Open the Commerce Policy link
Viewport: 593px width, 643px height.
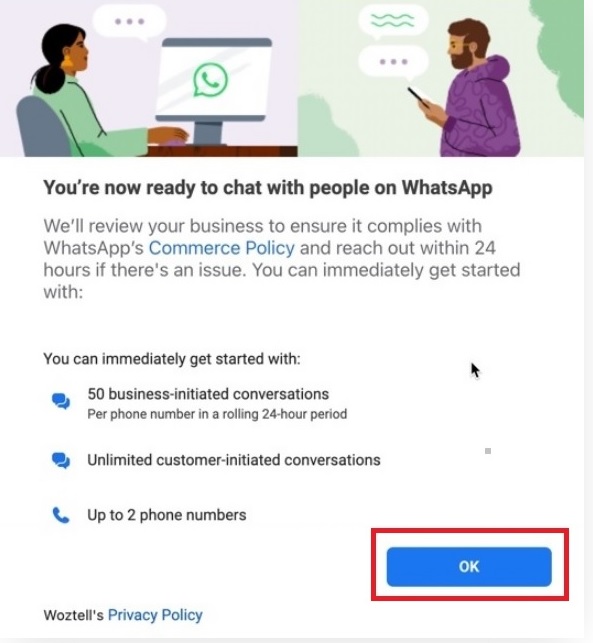(221, 248)
